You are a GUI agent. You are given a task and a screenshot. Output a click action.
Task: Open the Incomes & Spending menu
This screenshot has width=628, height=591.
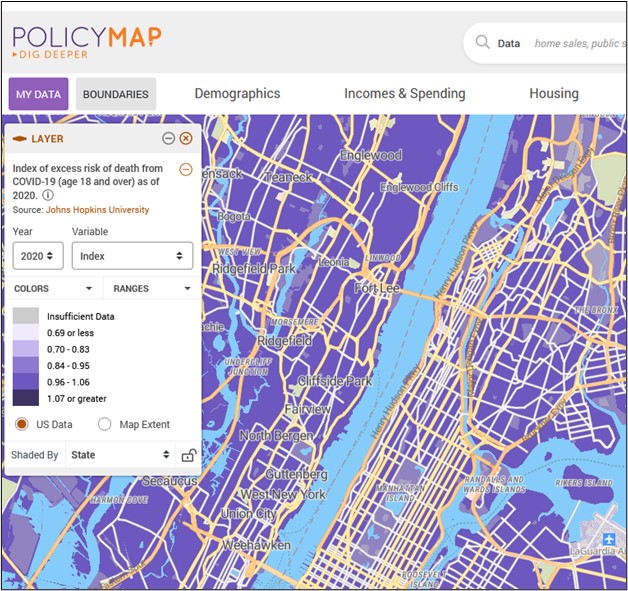coord(404,94)
